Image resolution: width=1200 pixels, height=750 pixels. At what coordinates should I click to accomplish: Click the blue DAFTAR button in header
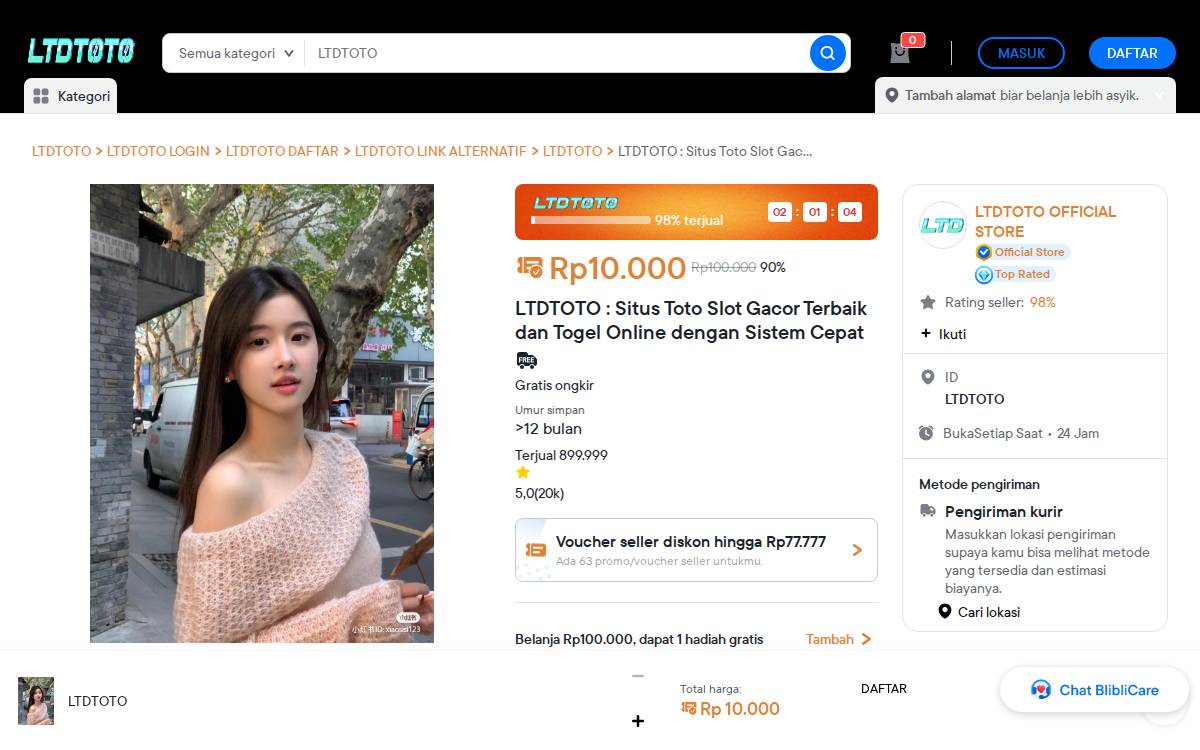[1132, 53]
